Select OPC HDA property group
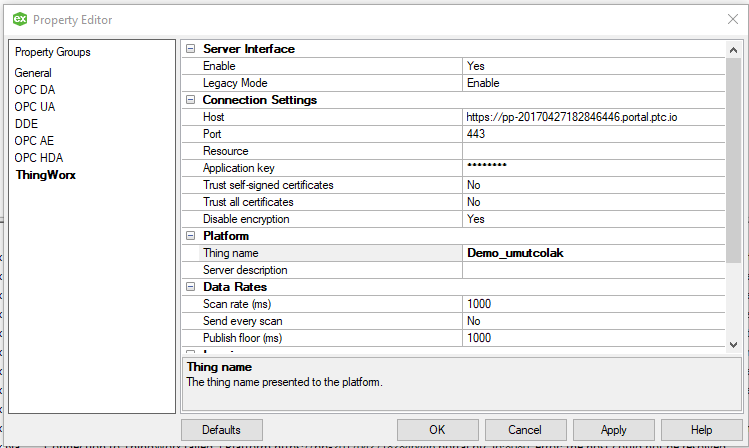 (x=39, y=158)
